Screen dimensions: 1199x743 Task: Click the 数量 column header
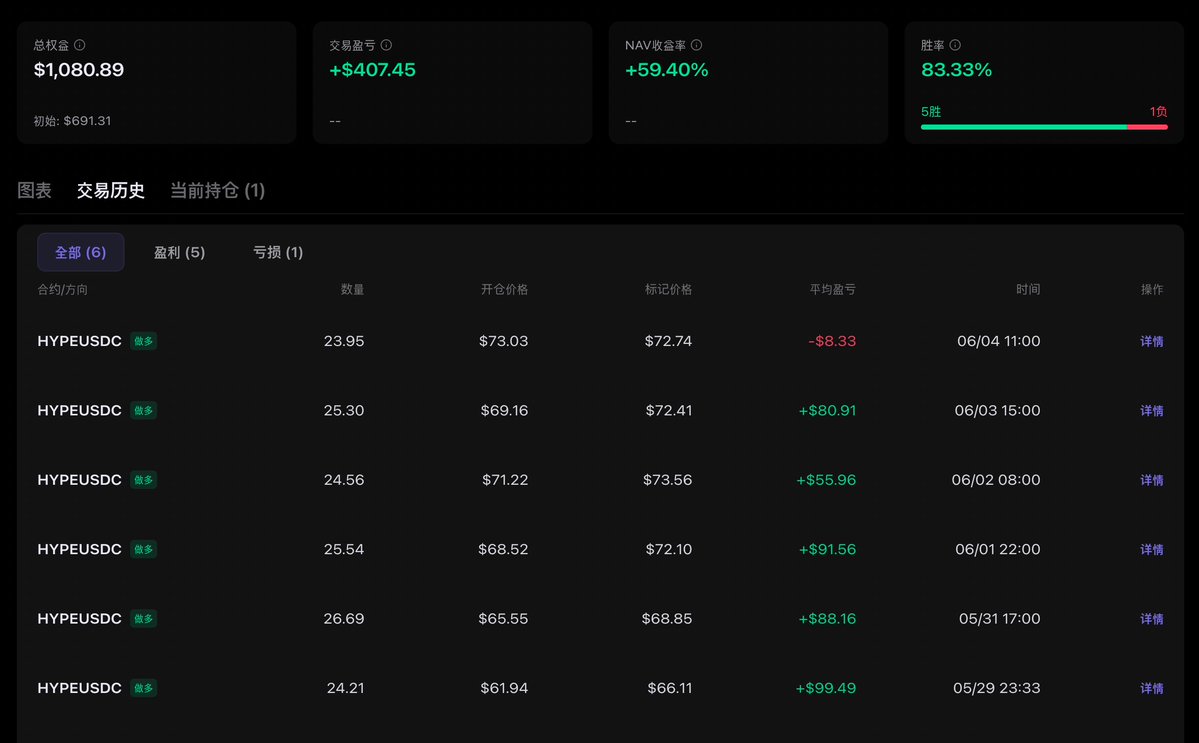[353, 290]
